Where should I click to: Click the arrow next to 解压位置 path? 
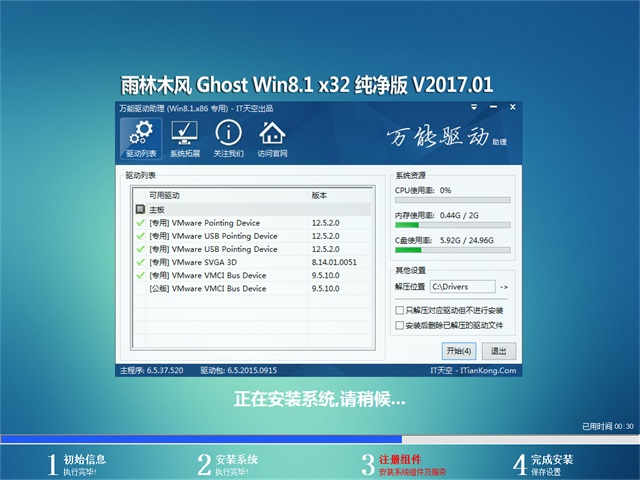click(x=504, y=287)
